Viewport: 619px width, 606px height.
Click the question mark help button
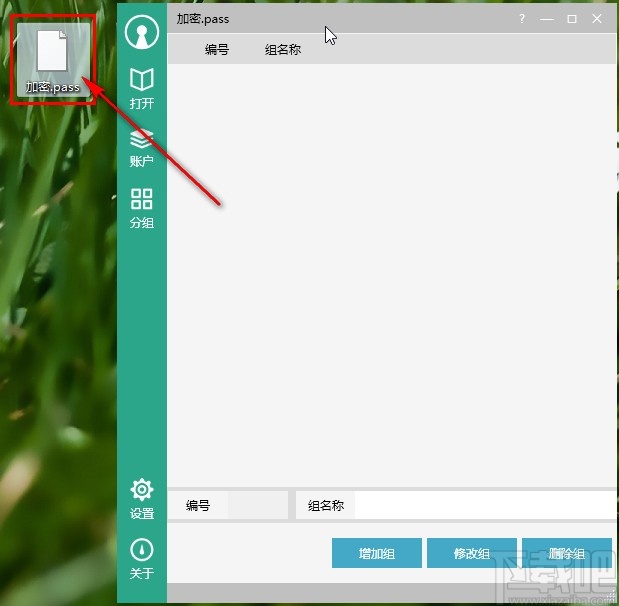(x=522, y=19)
